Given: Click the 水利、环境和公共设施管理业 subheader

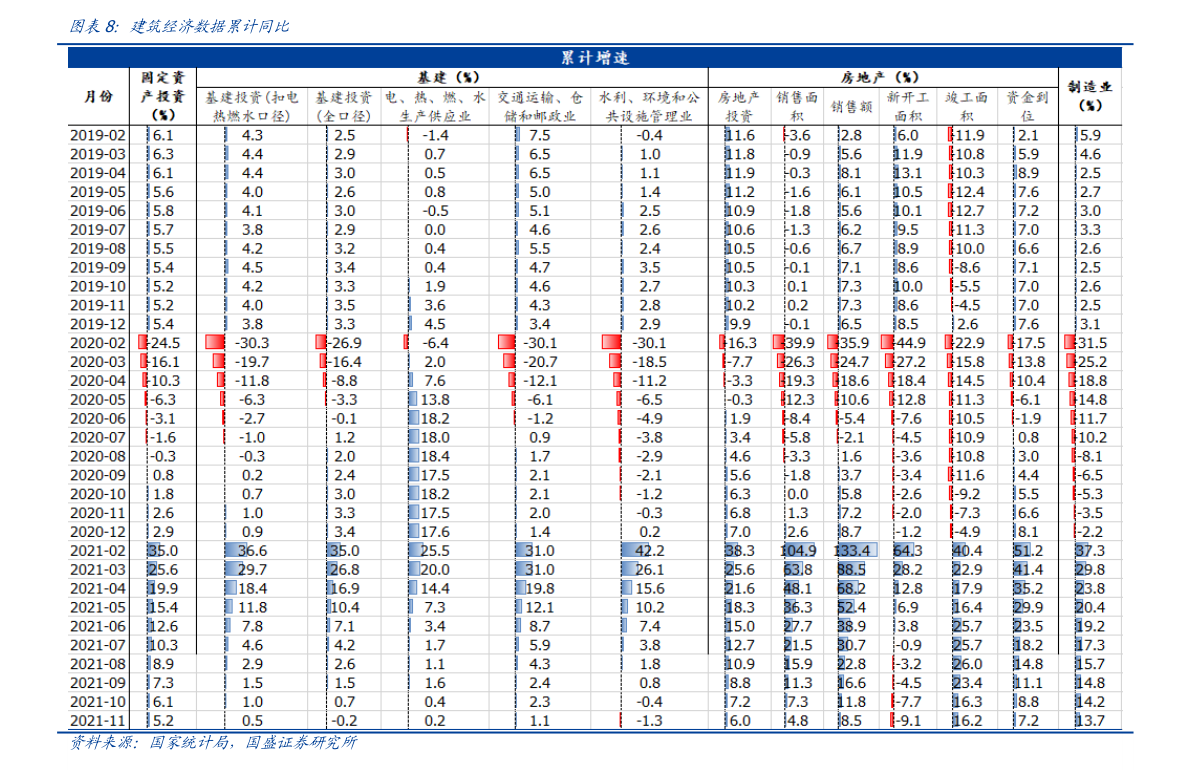Looking at the screenshot, I should click(648, 106).
